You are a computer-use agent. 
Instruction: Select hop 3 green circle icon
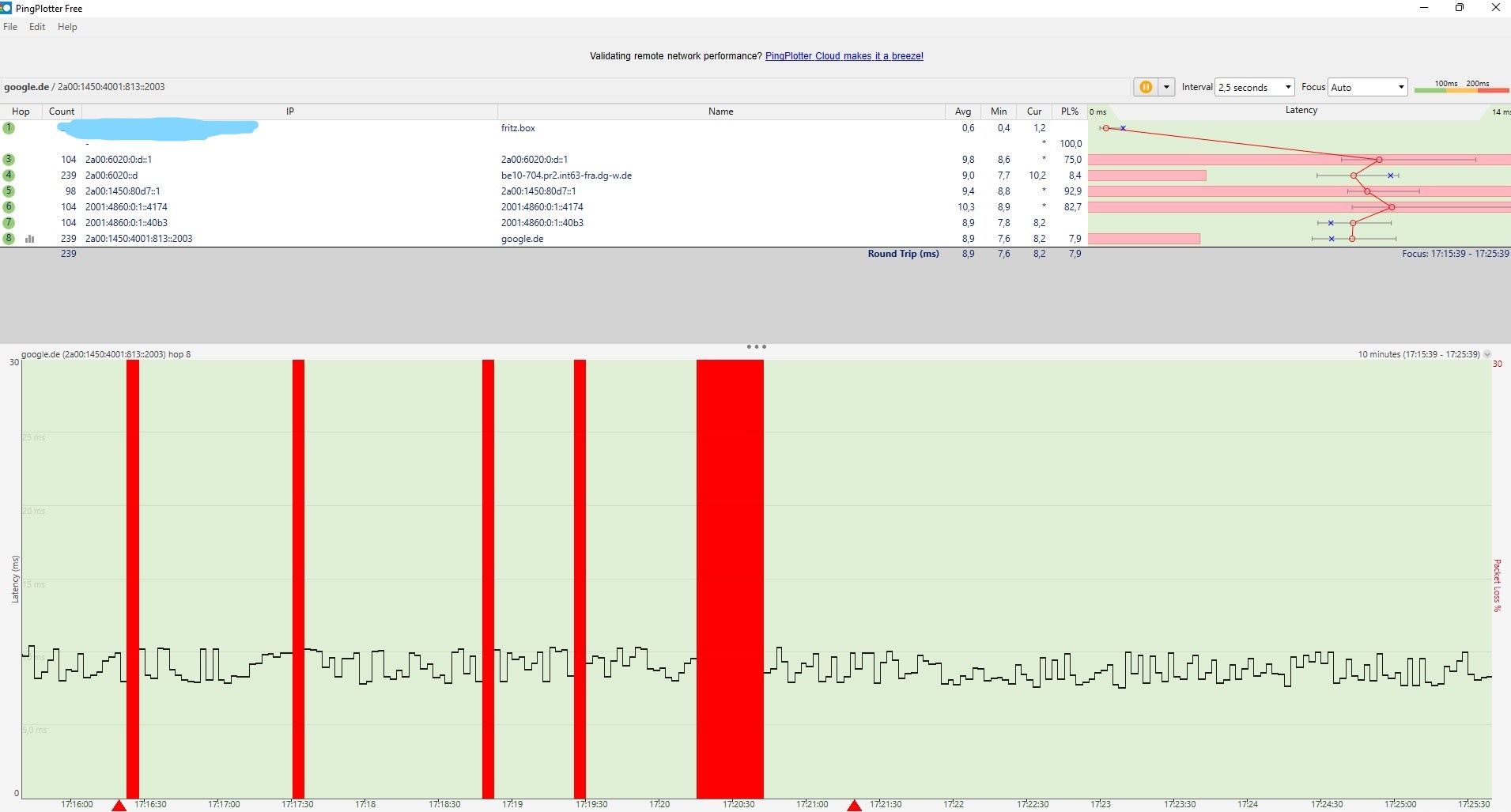click(9, 159)
